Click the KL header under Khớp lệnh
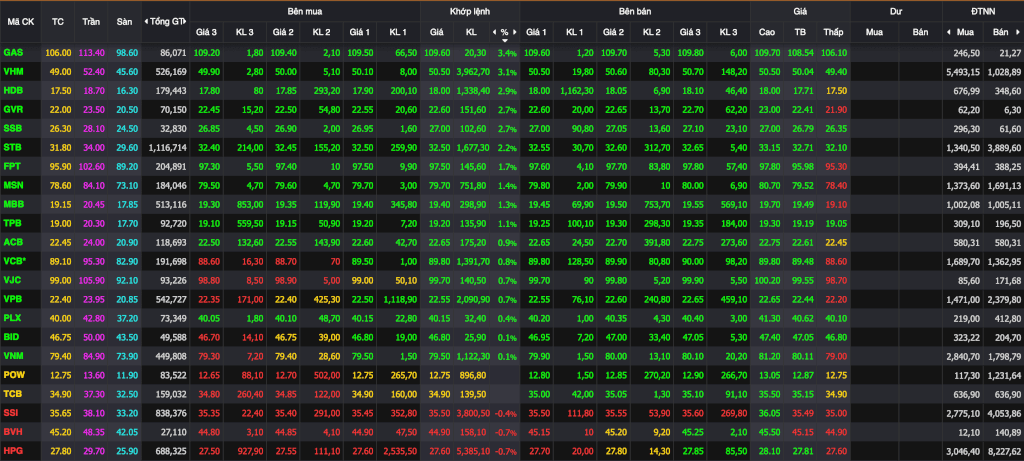This screenshot has height=461, width=1024. [x=471, y=31]
